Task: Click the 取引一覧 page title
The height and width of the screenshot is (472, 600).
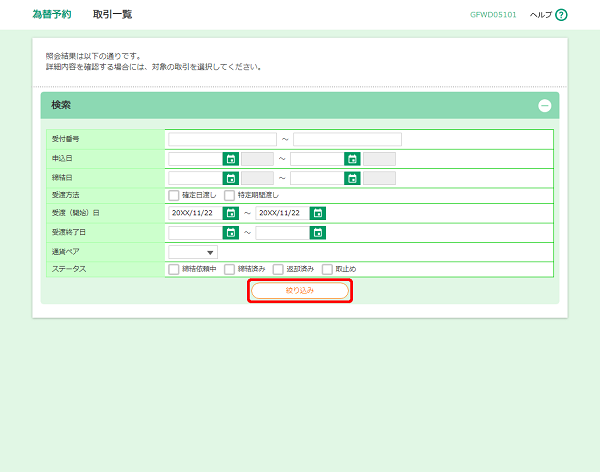Action: click(112, 15)
